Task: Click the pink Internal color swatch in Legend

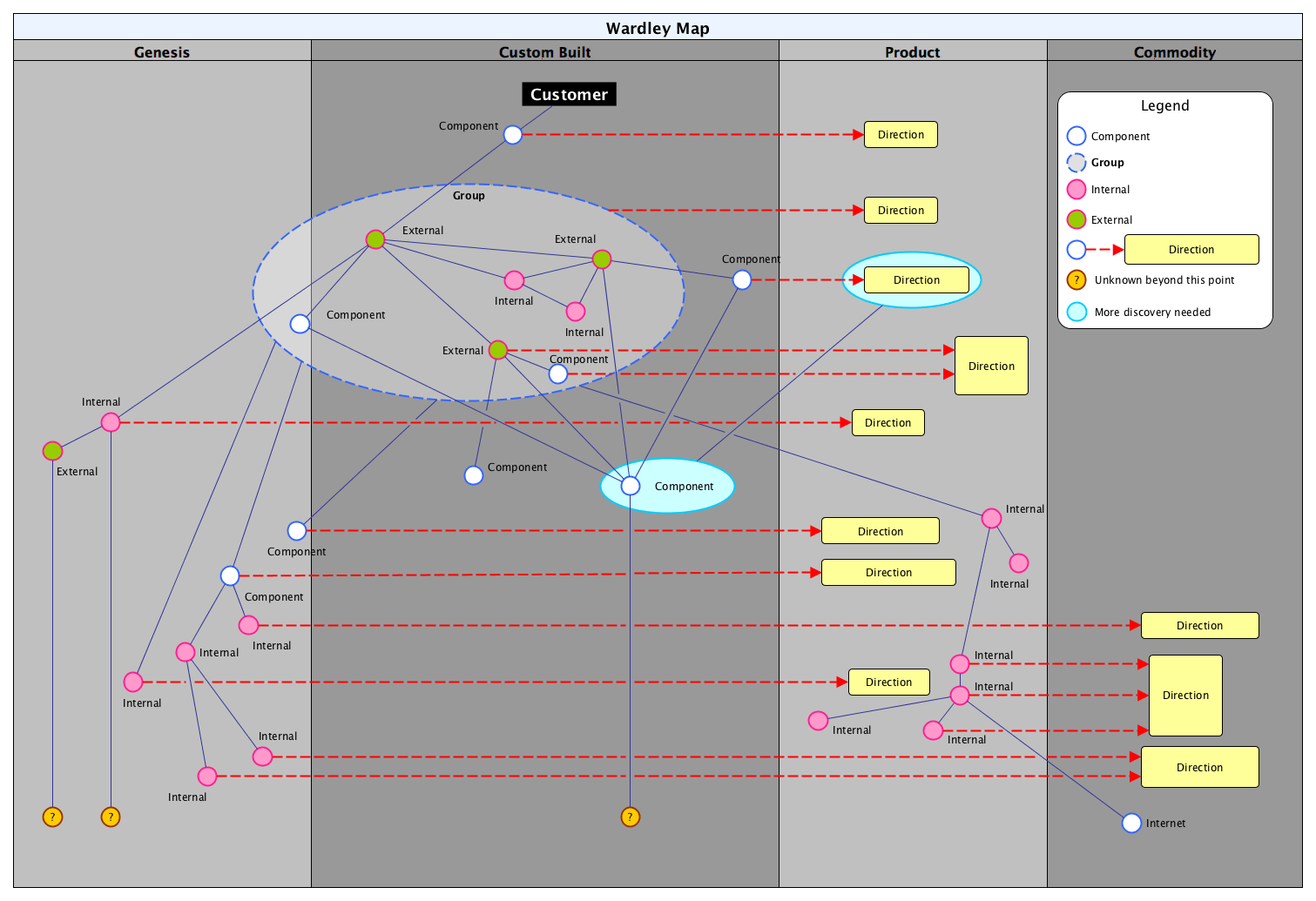Action: [1076, 189]
